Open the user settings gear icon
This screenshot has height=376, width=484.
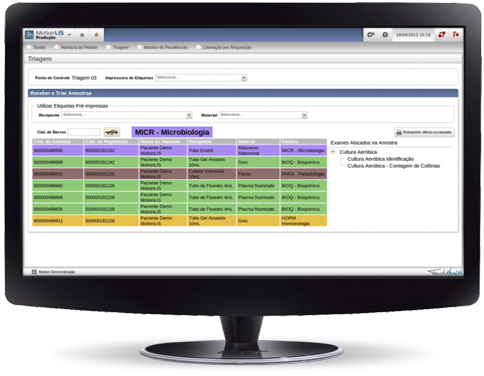pyautogui.click(x=371, y=34)
